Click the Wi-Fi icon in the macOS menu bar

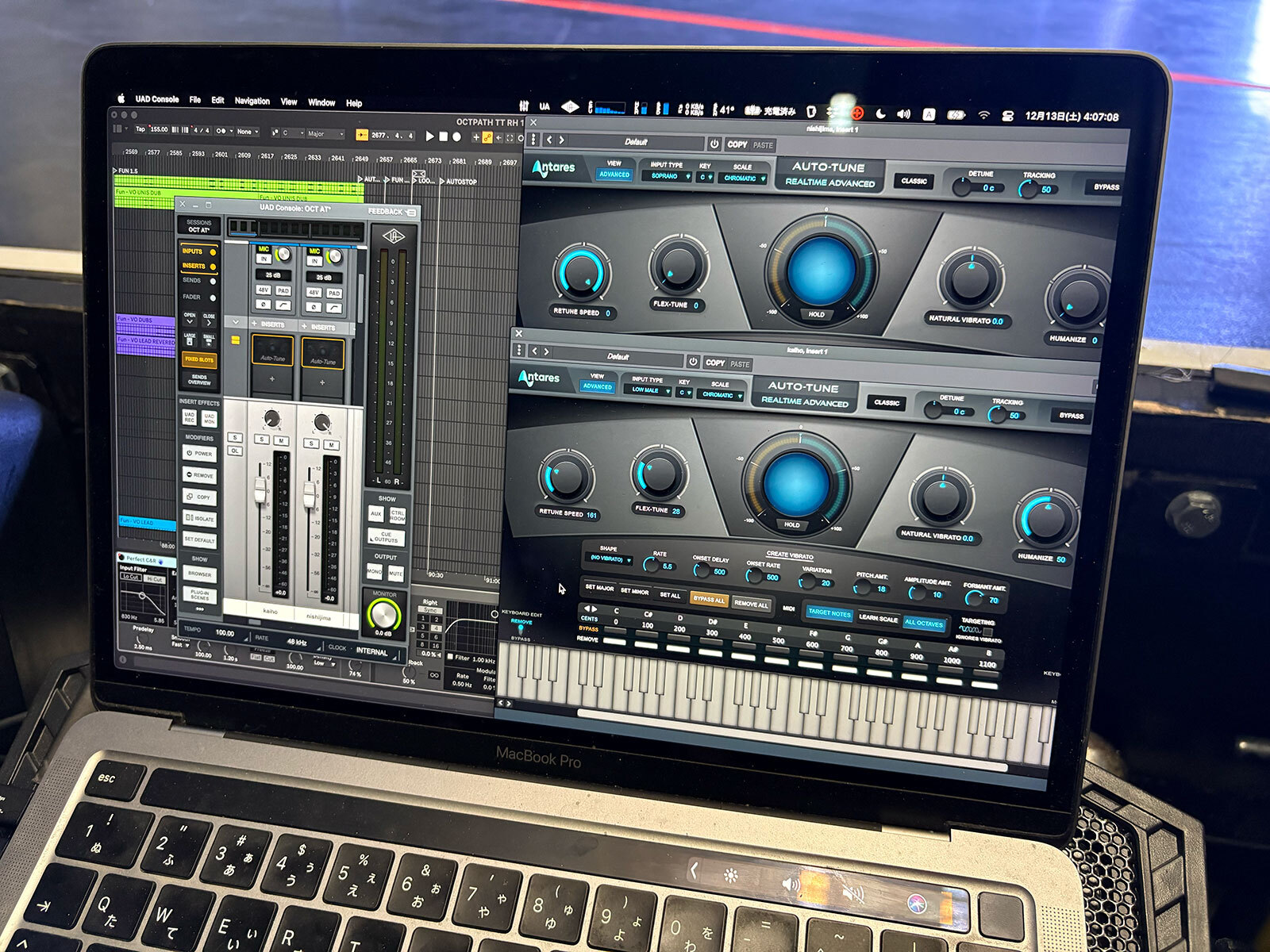[x=983, y=115]
